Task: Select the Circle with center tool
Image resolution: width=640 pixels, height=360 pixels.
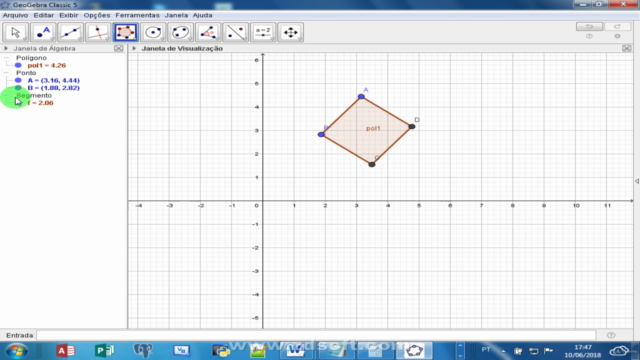Action: tap(153, 32)
